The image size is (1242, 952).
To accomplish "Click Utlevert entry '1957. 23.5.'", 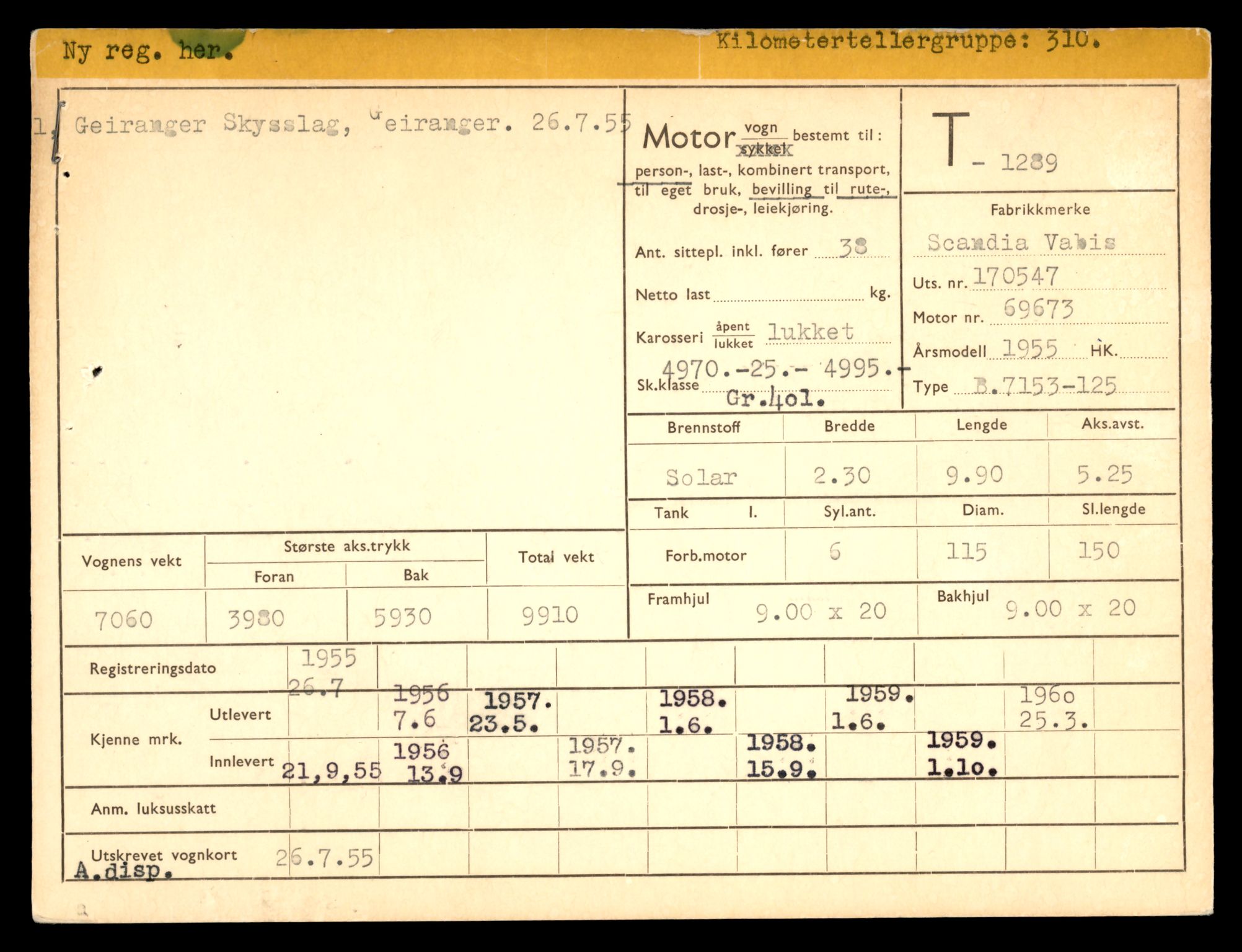I will [511, 713].
